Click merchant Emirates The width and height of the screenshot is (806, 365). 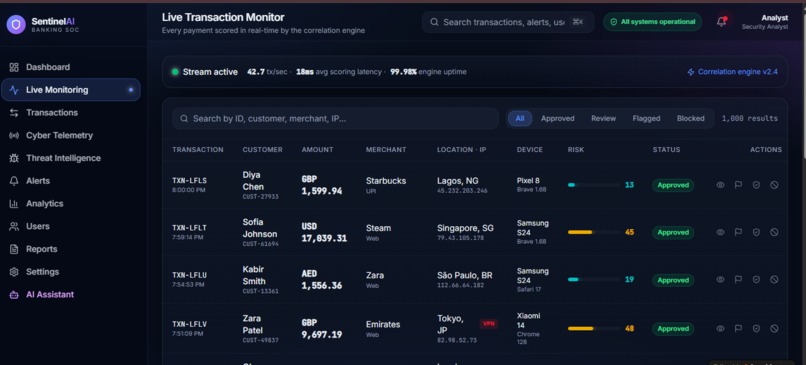(382, 324)
